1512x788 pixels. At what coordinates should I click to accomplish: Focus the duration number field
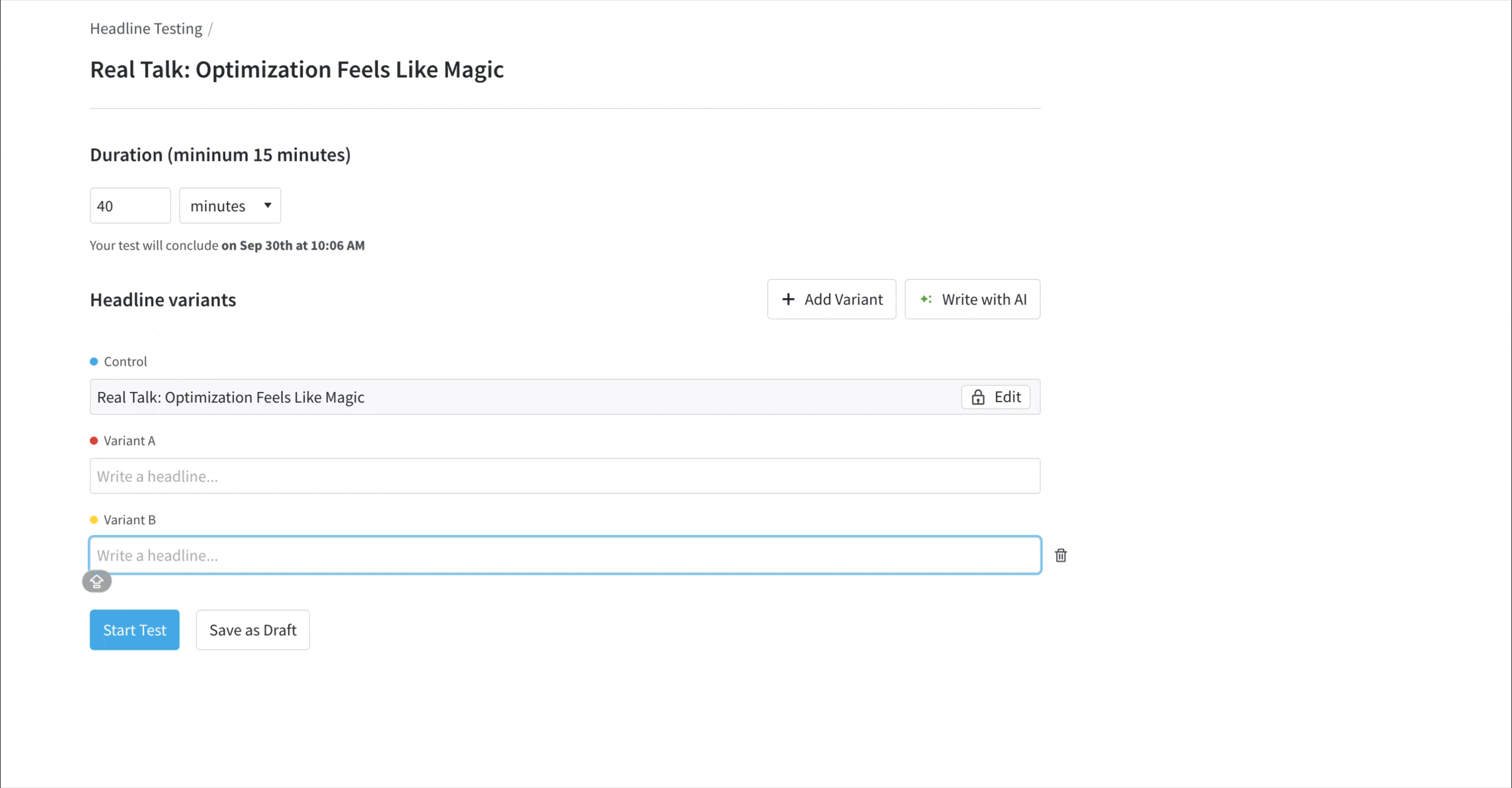point(129,206)
